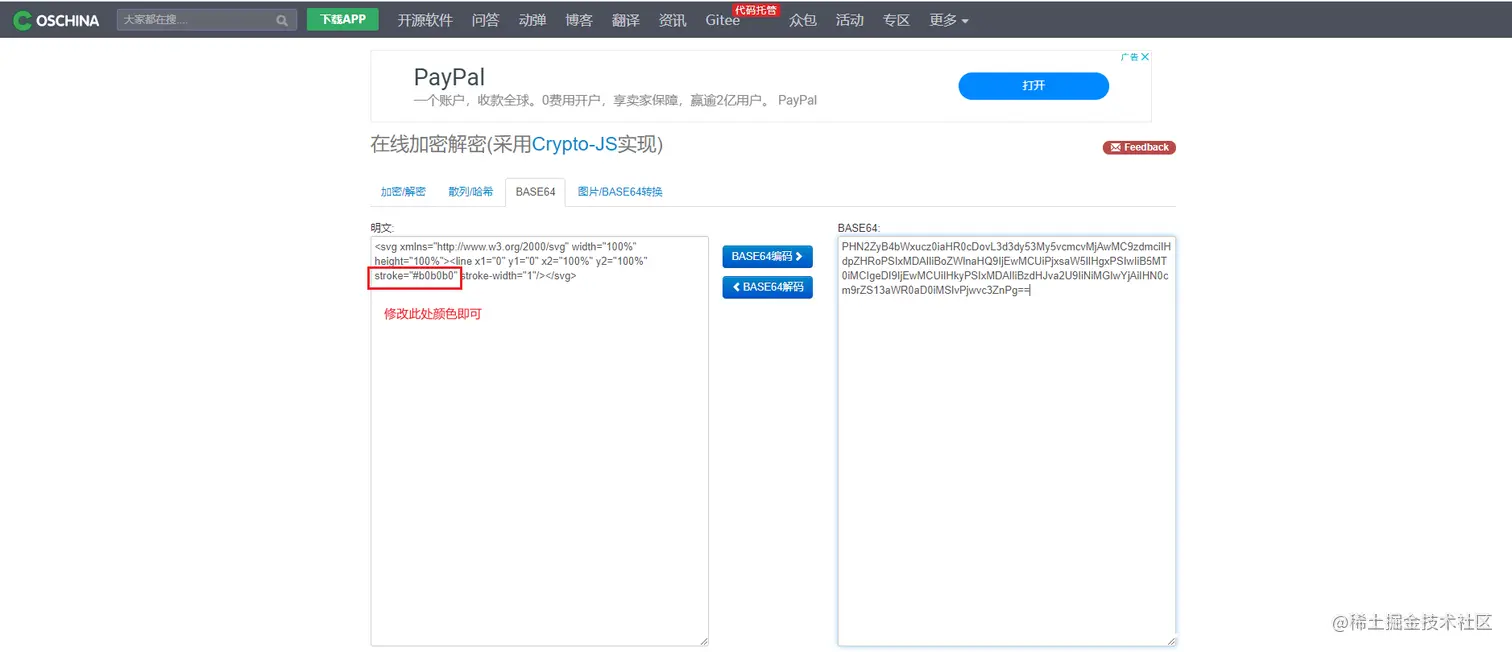Open the Gitee nav link
Image resolution: width=1512 pixels, height=652 pixels.
pyautogui.click(x=722, y=20)
